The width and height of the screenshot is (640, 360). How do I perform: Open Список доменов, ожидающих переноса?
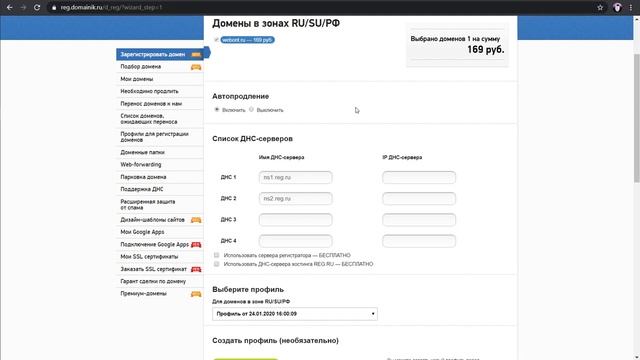(149, 119)
